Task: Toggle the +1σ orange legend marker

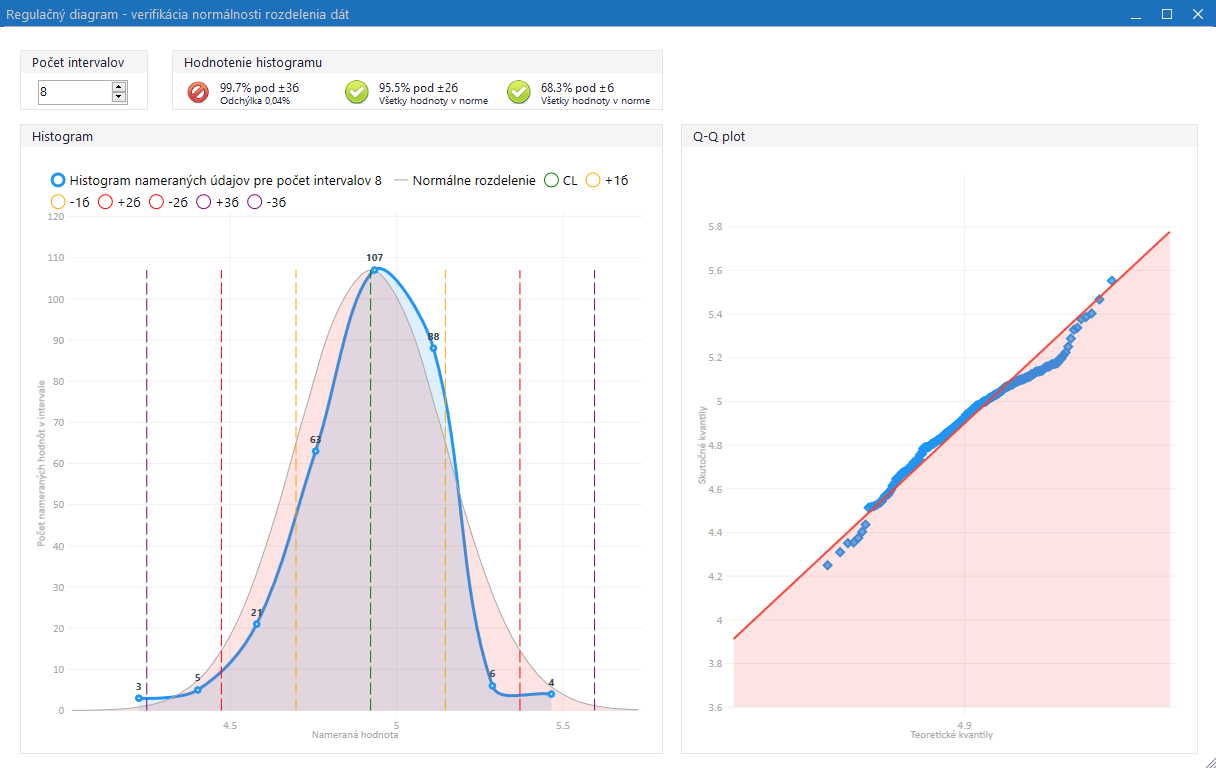Action: coord(593,181)
